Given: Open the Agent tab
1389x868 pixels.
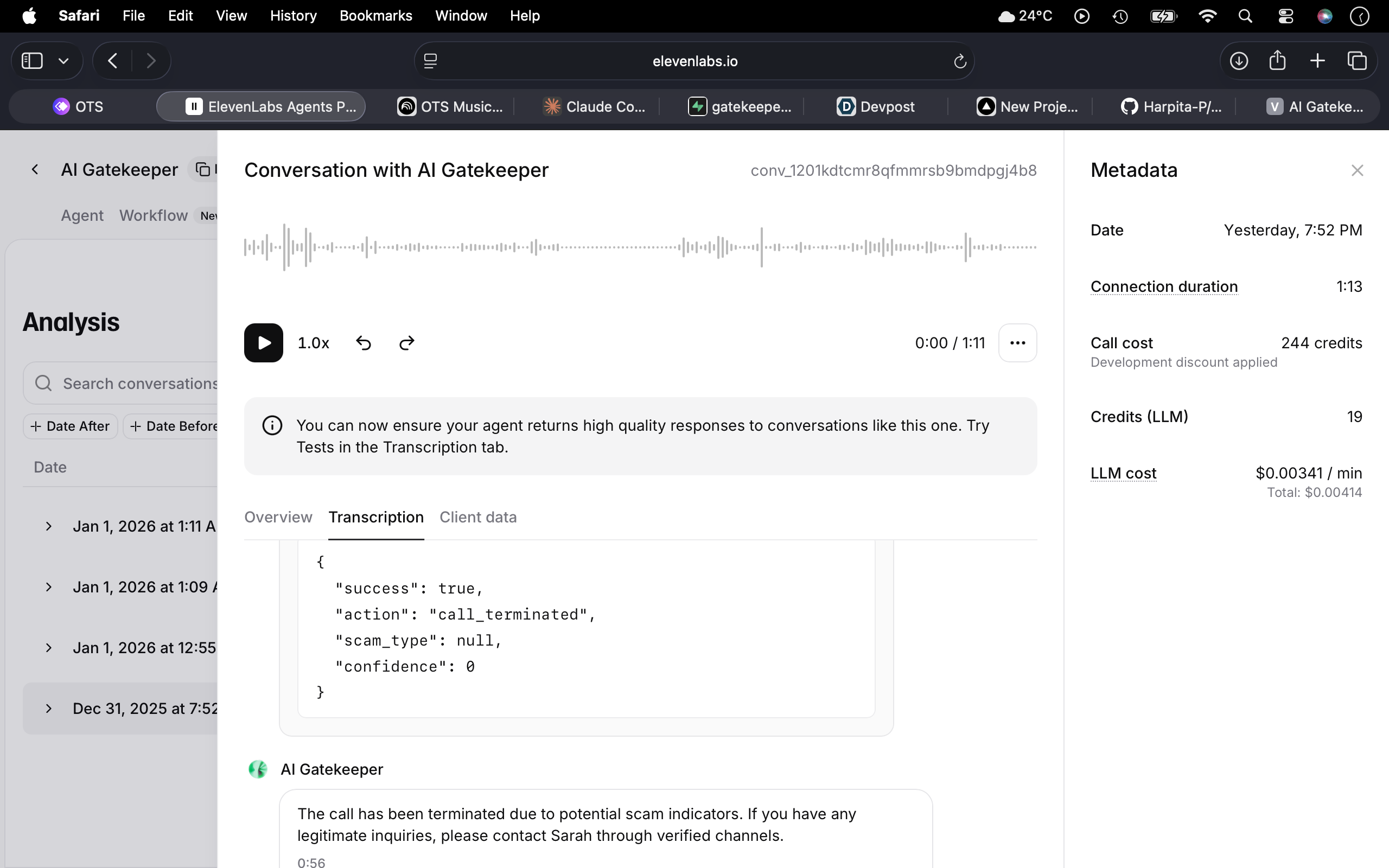Looking at the screenshot, I should point(82,215).
